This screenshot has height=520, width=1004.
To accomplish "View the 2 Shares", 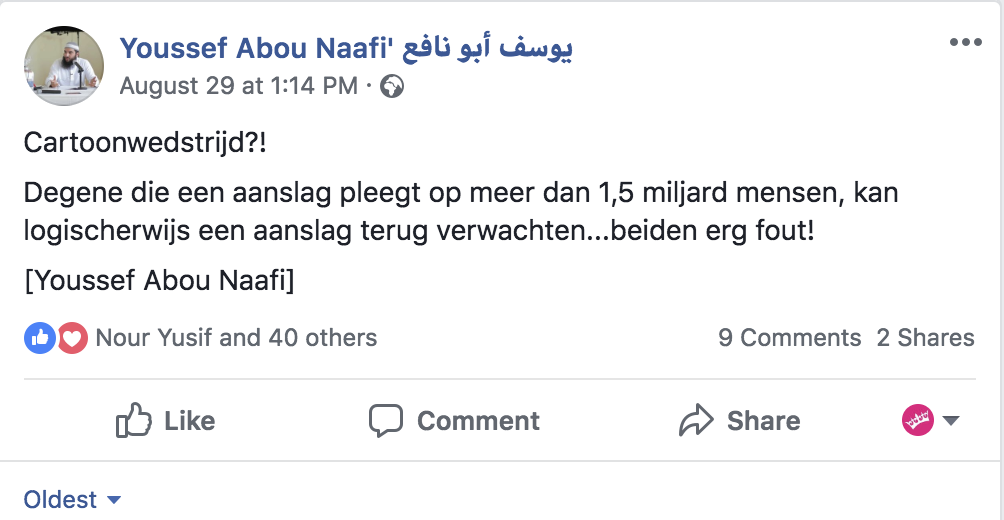I will (925, 338).
